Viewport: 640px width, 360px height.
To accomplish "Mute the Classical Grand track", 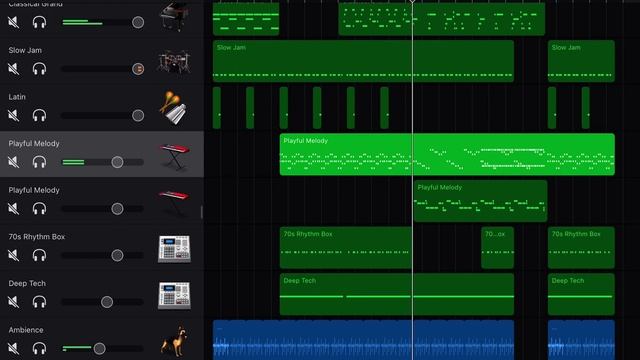I will 13,22.
